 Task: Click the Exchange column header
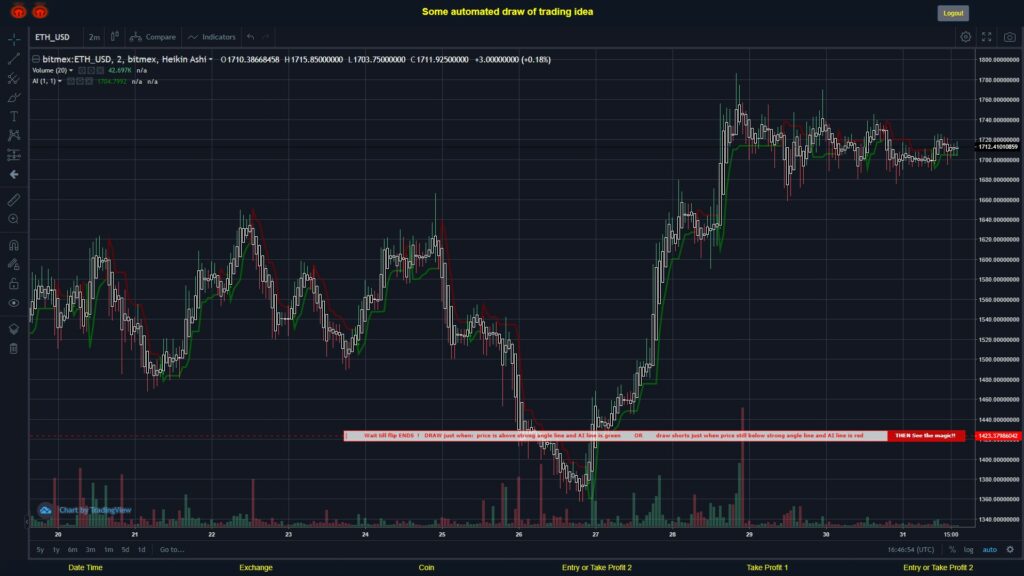coord(255,568)
